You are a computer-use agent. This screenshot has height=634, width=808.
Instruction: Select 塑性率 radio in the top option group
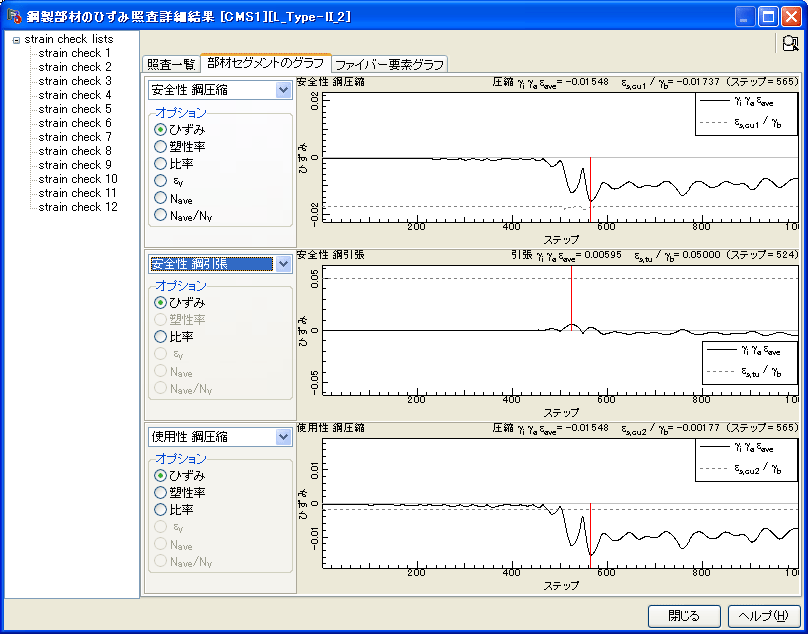click(x=160, y=146)
